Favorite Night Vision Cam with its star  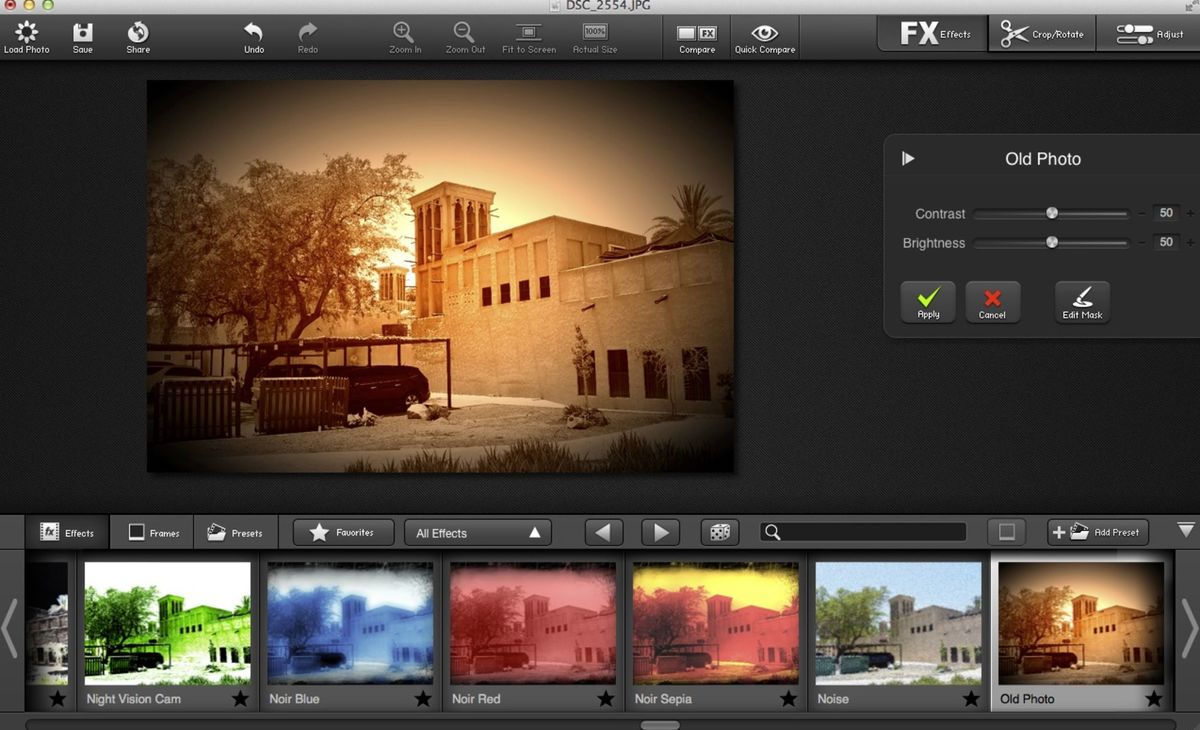tap(240, 699)
